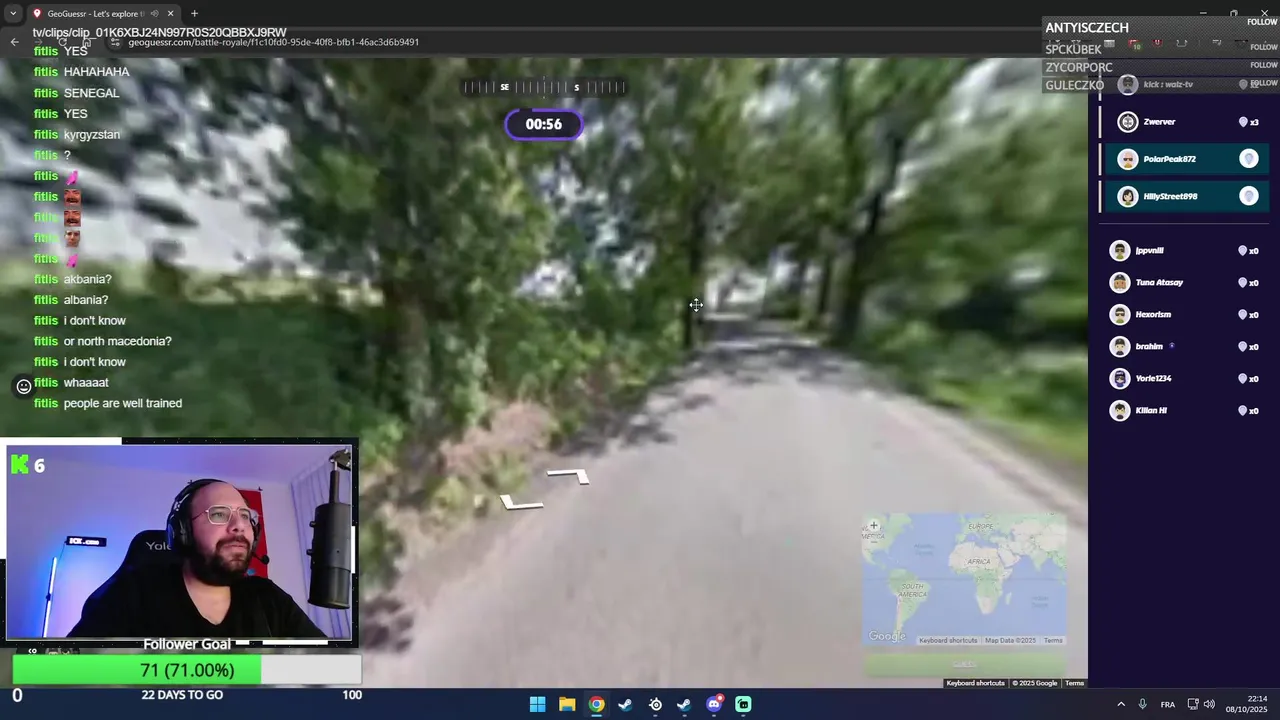Viewport: 1280px width, 720px height.
Task: Open Street View Keyboard shortcuts link
Action: (975, 683)
